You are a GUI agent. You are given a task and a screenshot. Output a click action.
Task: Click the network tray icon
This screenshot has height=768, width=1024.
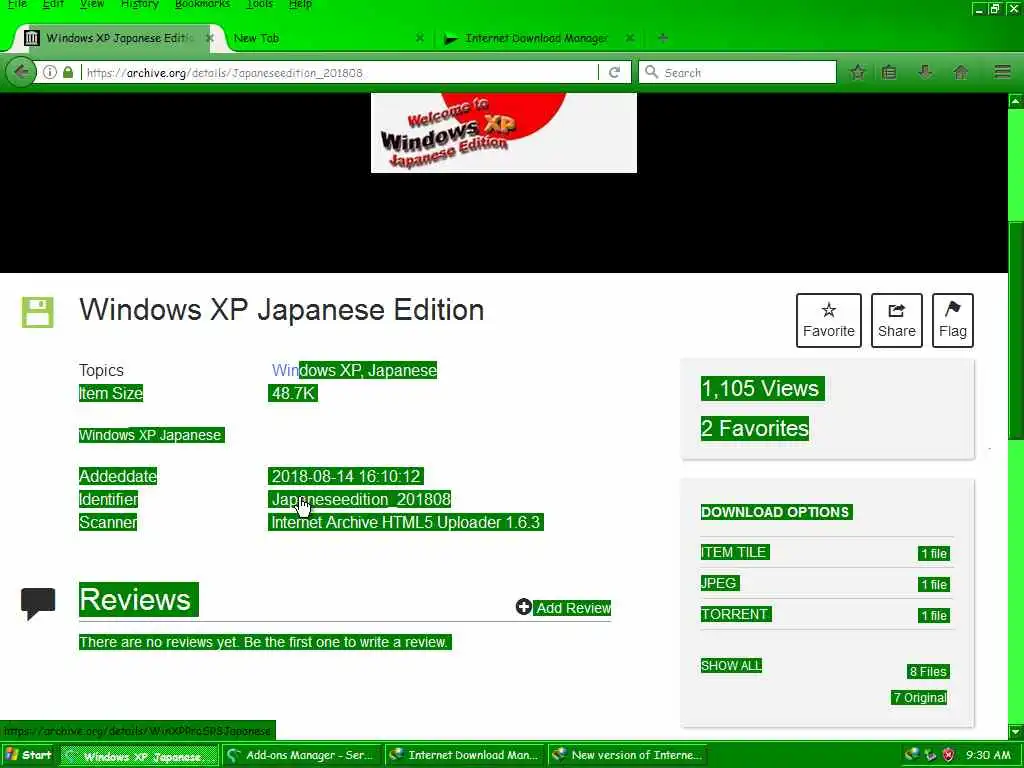coord(931,755)
